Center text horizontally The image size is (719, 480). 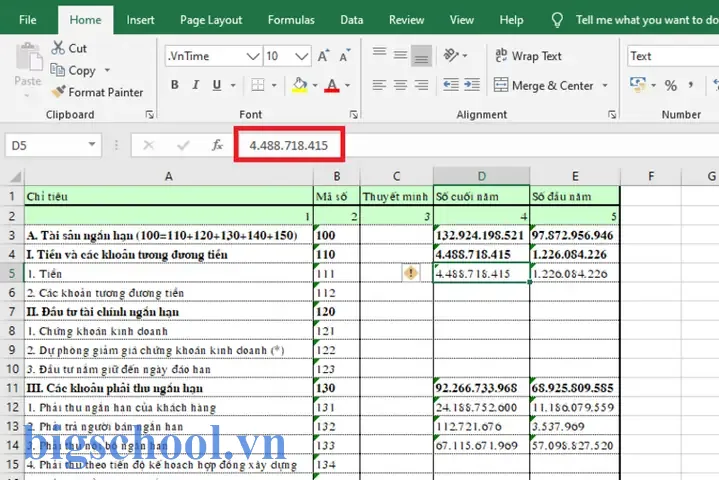400,85
